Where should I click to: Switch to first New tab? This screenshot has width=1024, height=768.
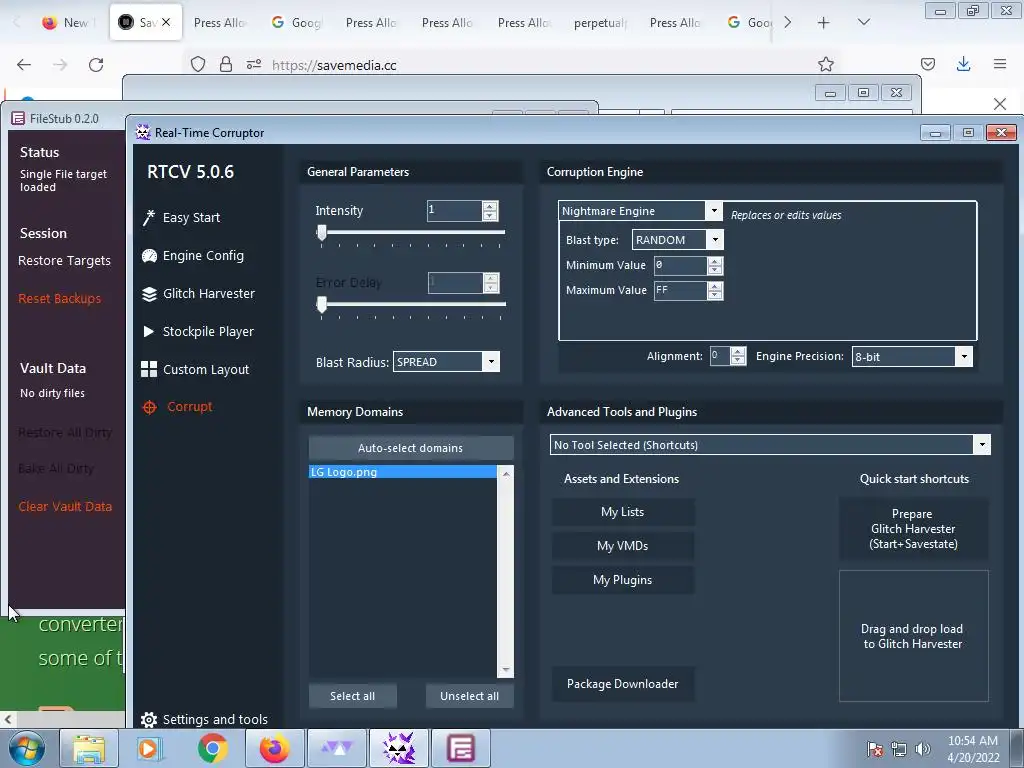[67, 23]
